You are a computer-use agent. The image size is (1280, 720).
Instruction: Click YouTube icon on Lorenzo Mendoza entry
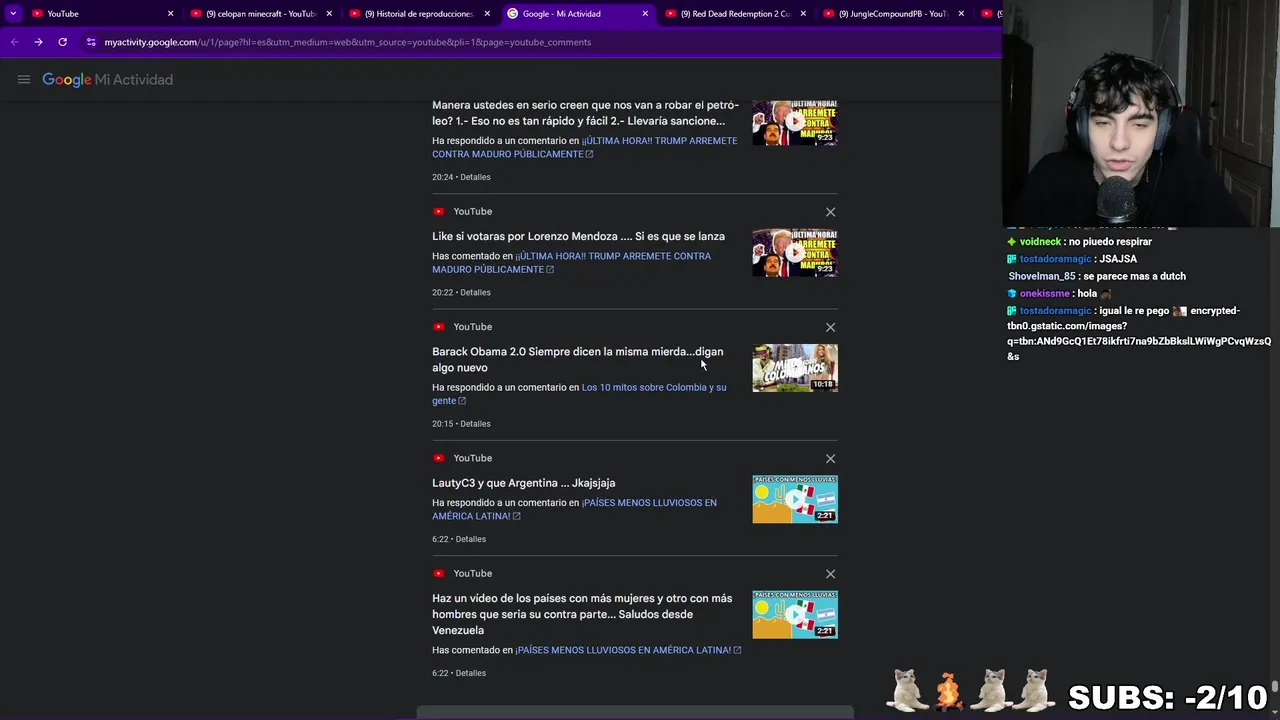pos(438,212)
